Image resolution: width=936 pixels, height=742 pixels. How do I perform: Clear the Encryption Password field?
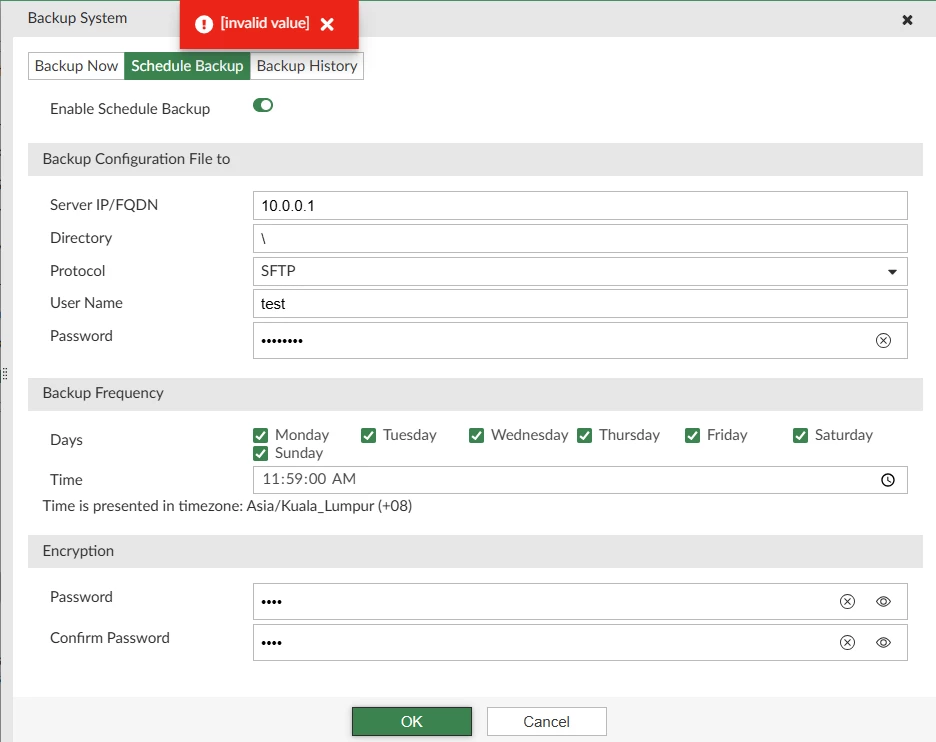847,601
